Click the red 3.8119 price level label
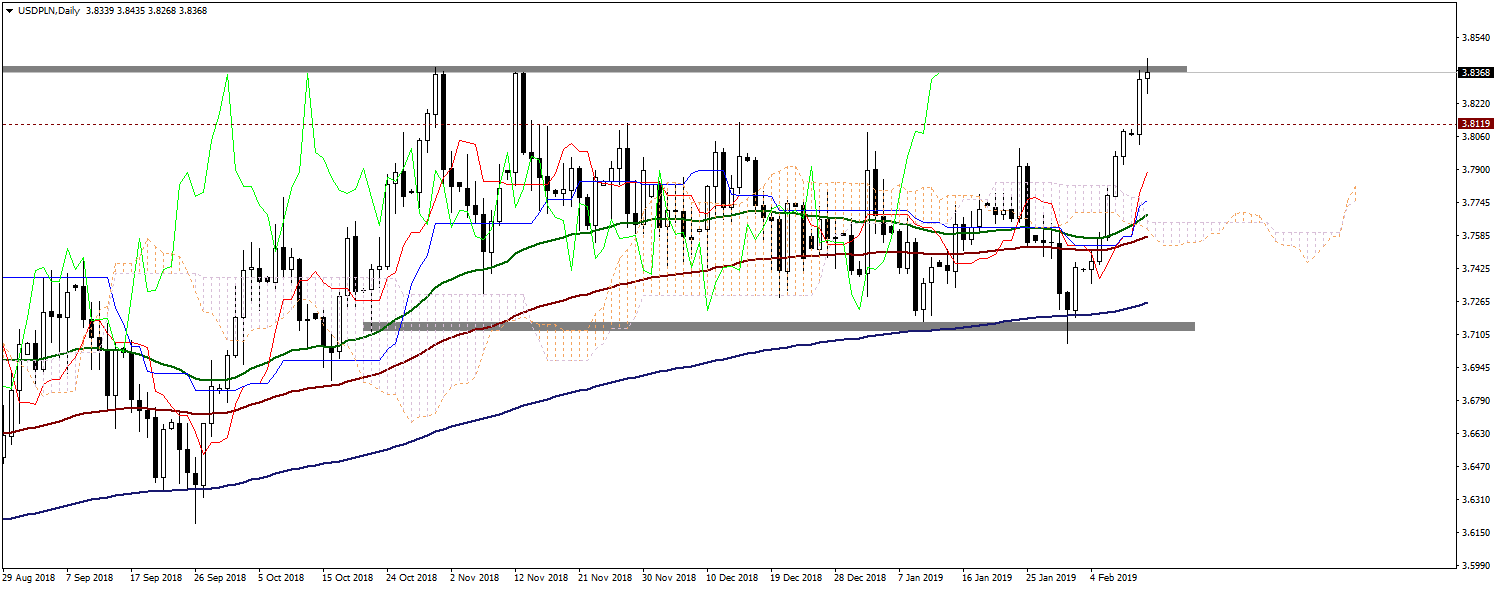Viewport: 1497px width, 589px height. tap(1475, 125)
